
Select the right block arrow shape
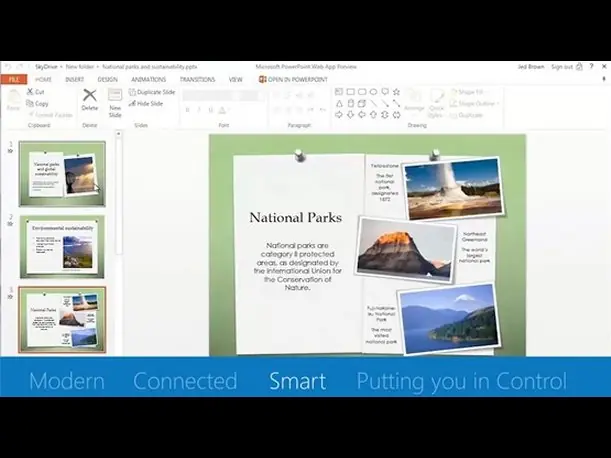click(339, 115)
